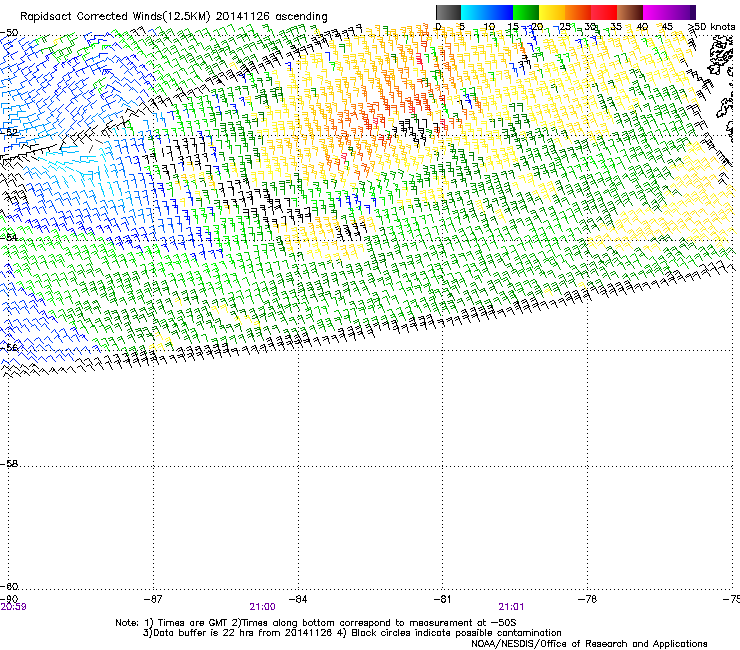740x650 pixels.
Task: Click the '-90' longitude label
Action: (x=8, y=599)
